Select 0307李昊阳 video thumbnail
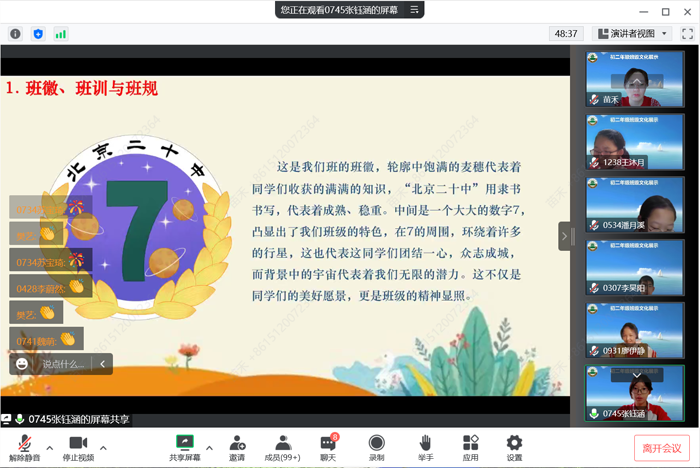Viewport: 700px width, 468px height. click(634, 268)
